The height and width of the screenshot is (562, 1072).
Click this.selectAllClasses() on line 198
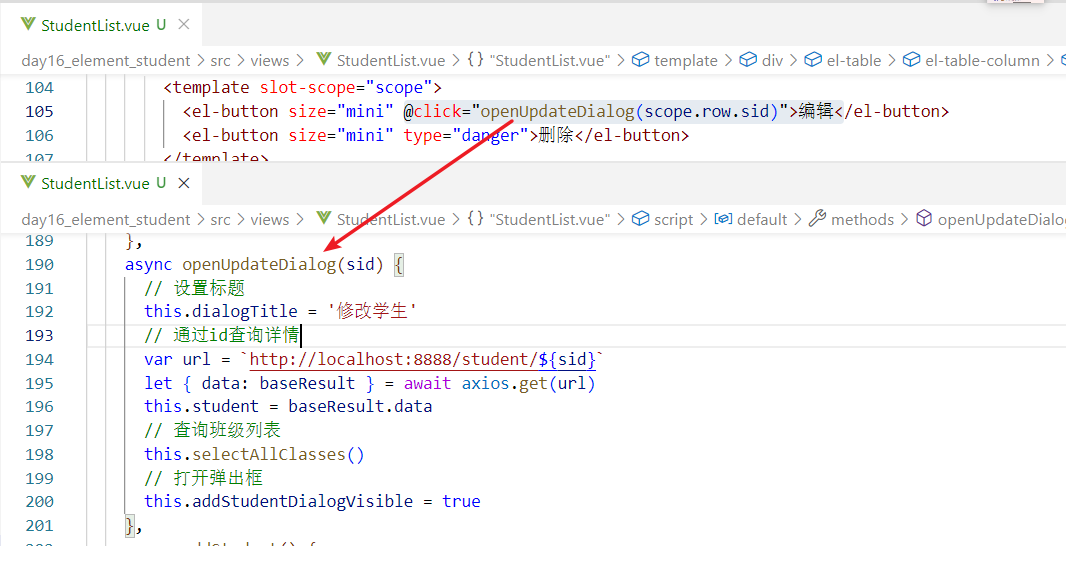coord(254,455)
